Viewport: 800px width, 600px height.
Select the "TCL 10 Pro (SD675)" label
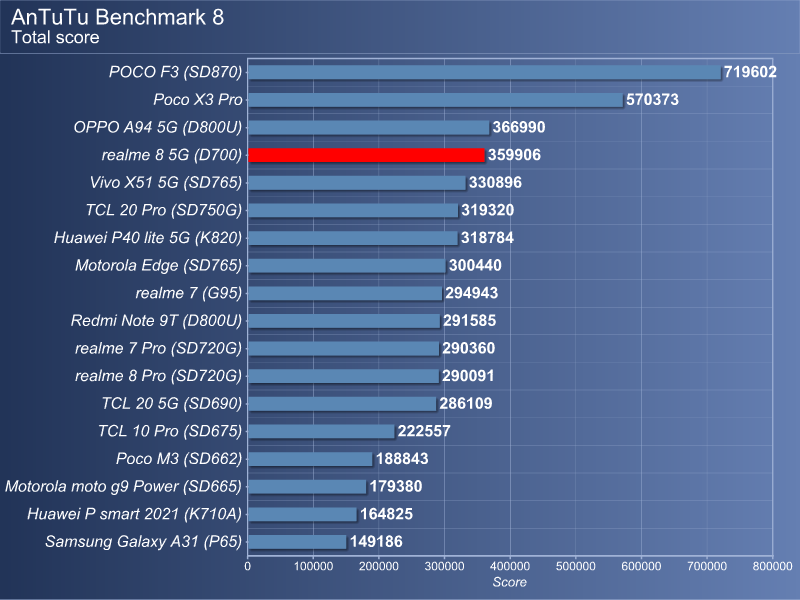point(170,431)
